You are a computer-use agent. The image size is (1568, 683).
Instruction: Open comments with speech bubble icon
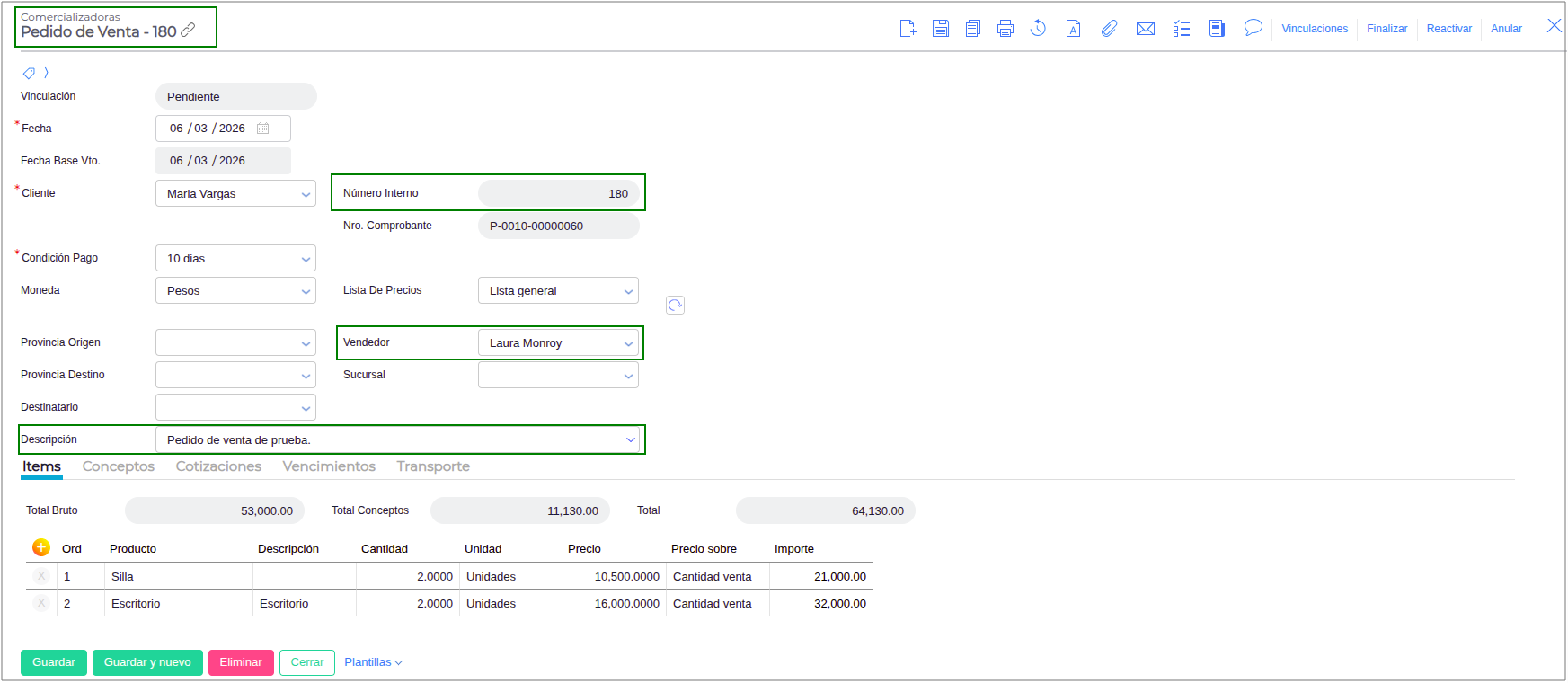coord(1253,28)
